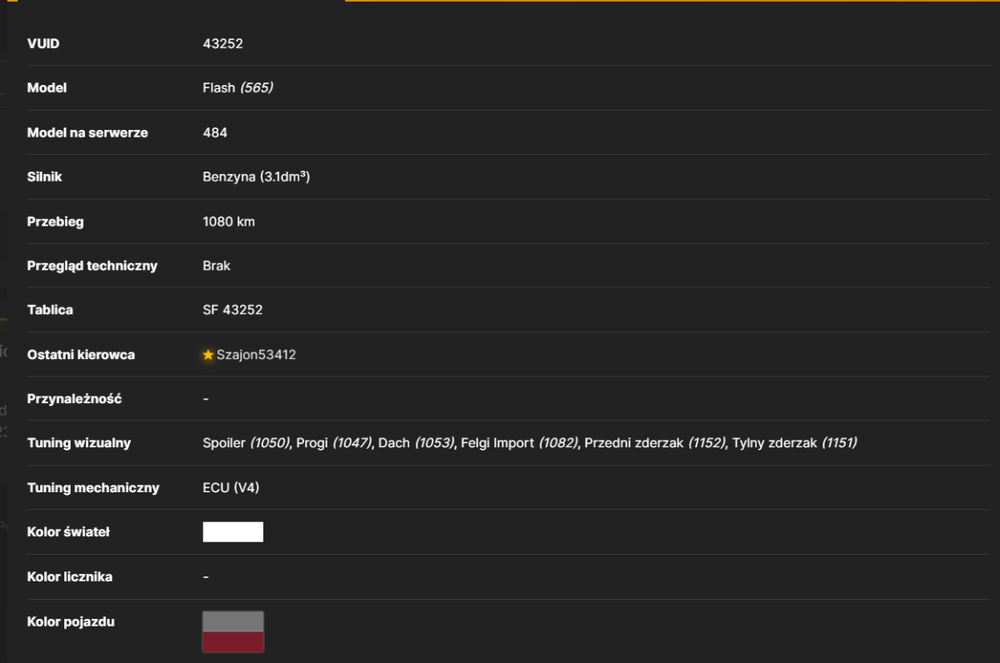Click the Przegląd techniczny label

tap(92, 266)
